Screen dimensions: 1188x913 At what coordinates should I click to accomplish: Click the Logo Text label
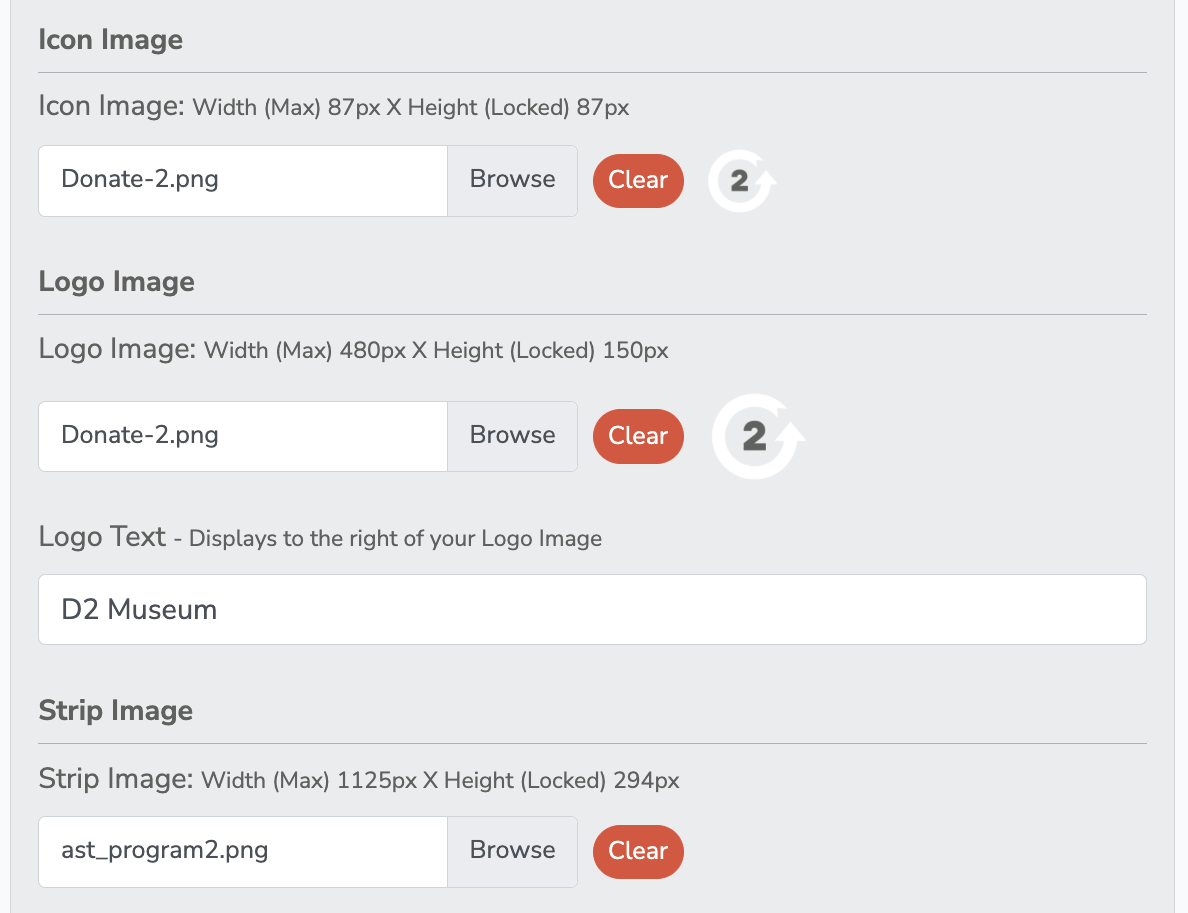(102, 536)
